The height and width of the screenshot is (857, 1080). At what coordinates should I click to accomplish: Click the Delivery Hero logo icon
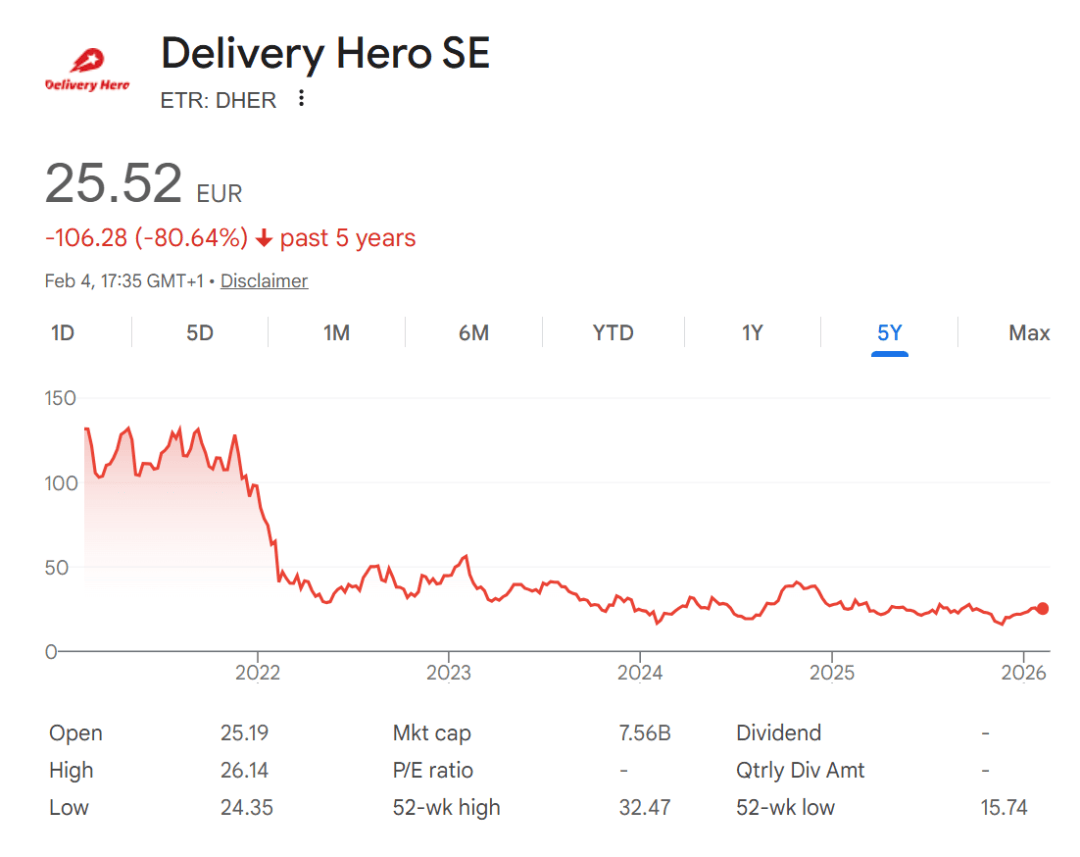(x=88, y=71)
